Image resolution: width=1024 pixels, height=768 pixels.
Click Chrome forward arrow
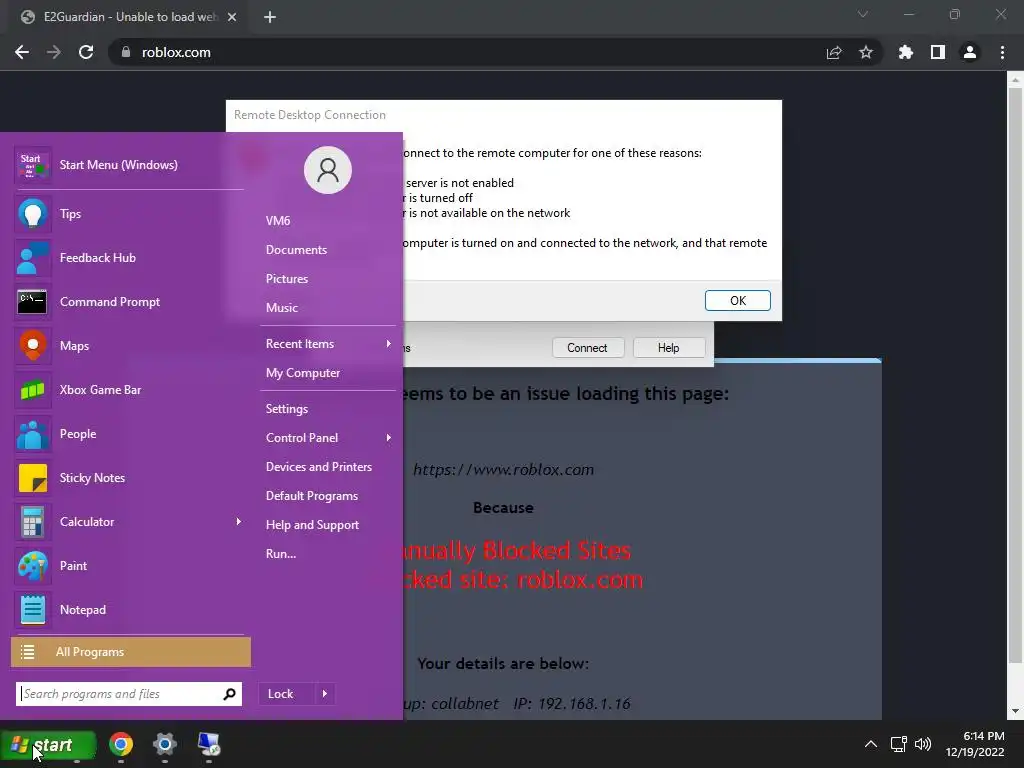tap(54, 52)
